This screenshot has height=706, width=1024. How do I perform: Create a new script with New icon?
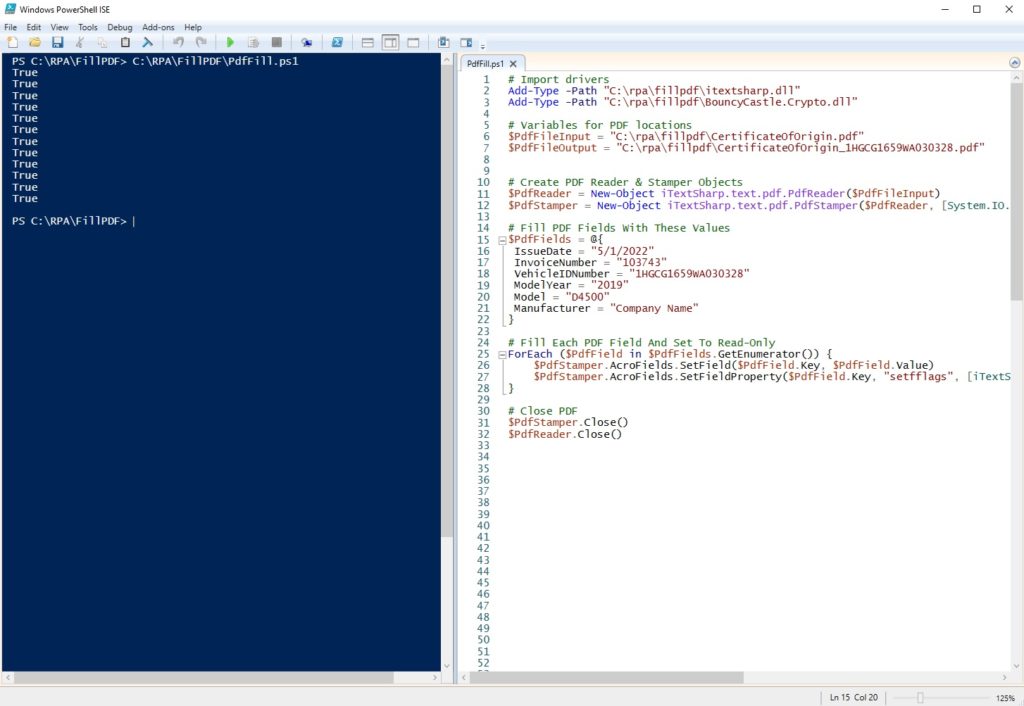[x=12, y=42]
